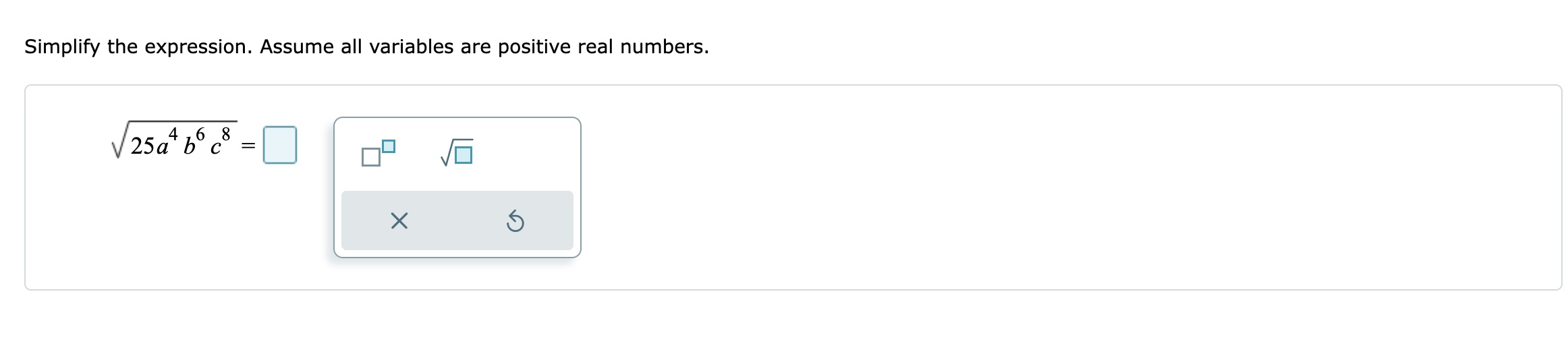Click the coefficient 25 in the expression
The image size is (1568, 356).
pyautogui.click(x=142, y=146)
